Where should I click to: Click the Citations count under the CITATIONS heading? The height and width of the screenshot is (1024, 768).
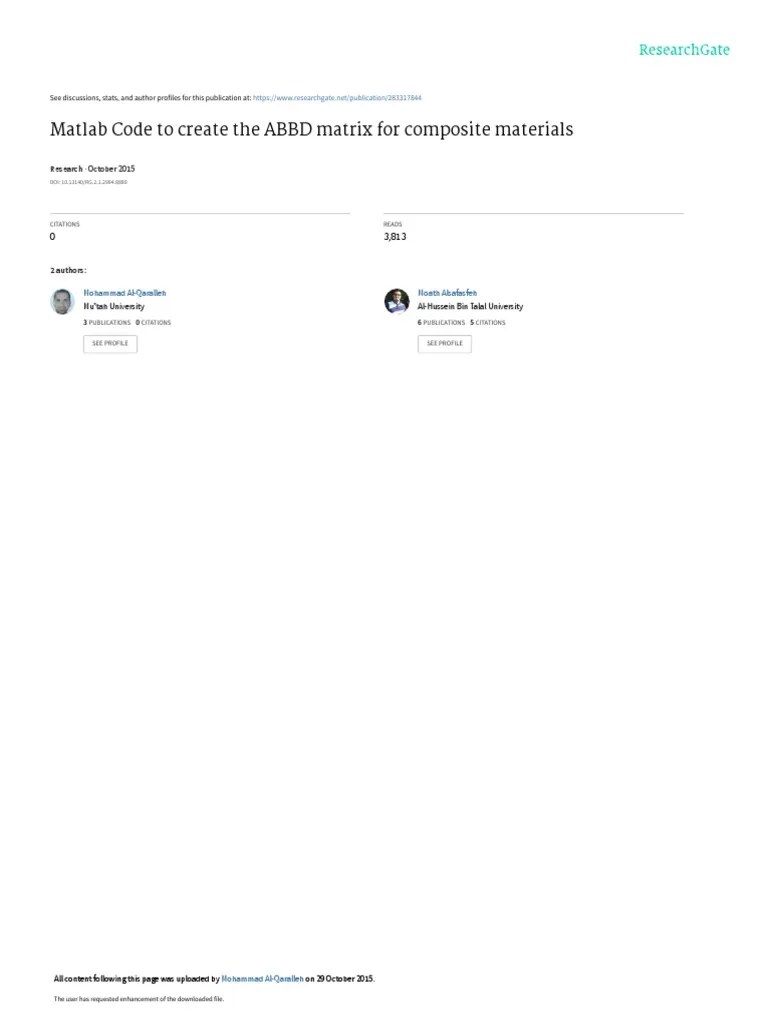coord(53,236)
